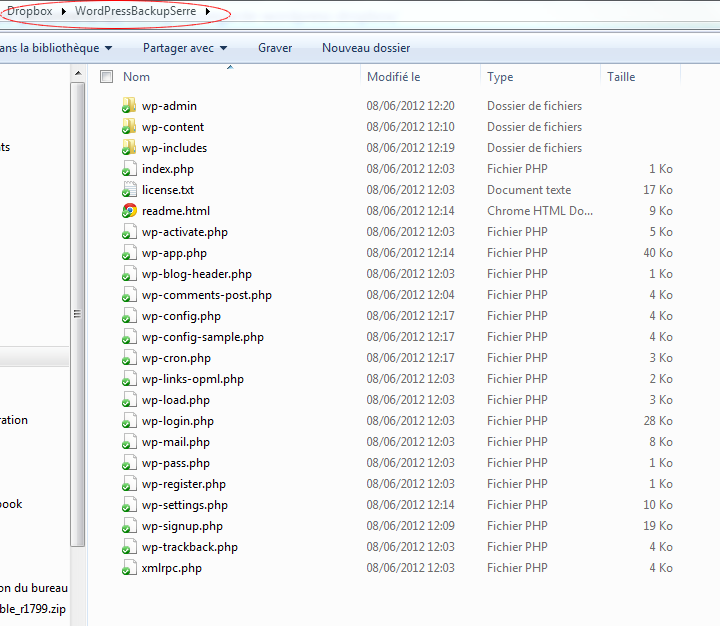Click the index.php file icon
Image resolution: width=720 pixels, height=626 pixels.
(129, 169)
